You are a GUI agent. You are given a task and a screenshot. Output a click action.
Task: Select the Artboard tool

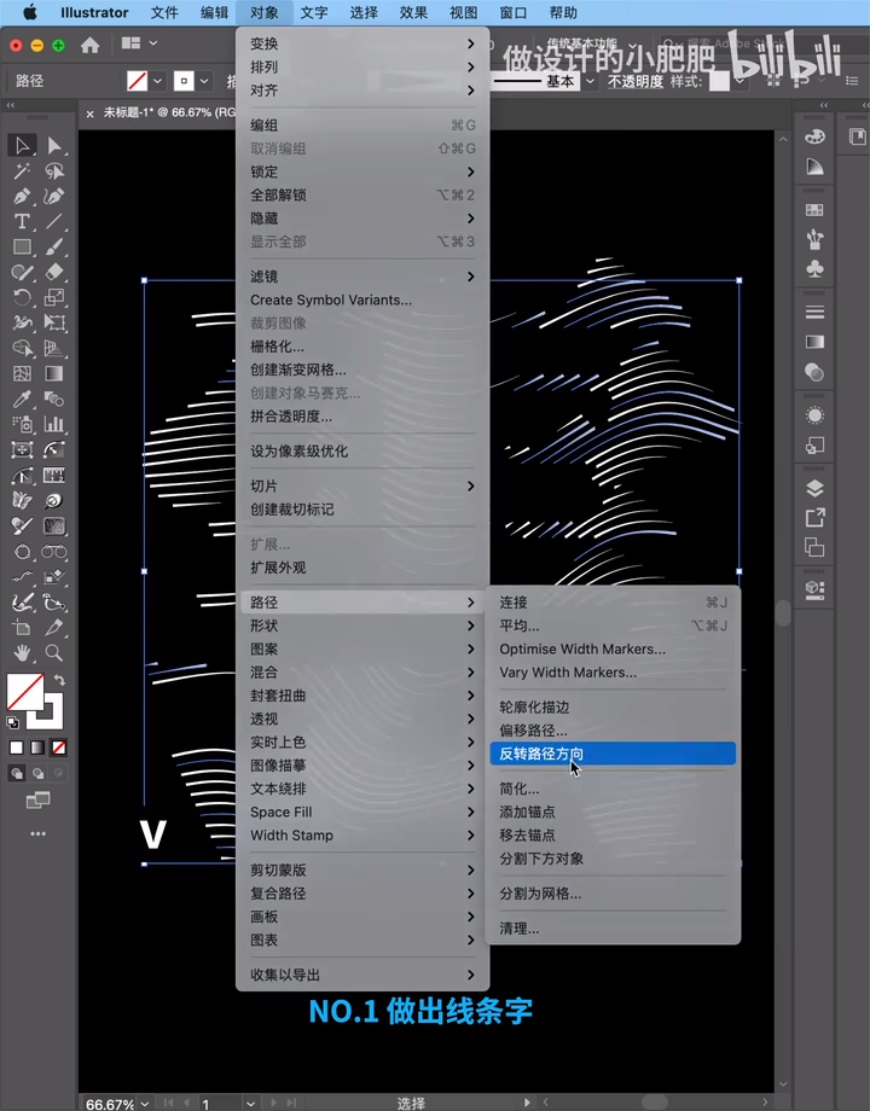[x=22, y=627]
